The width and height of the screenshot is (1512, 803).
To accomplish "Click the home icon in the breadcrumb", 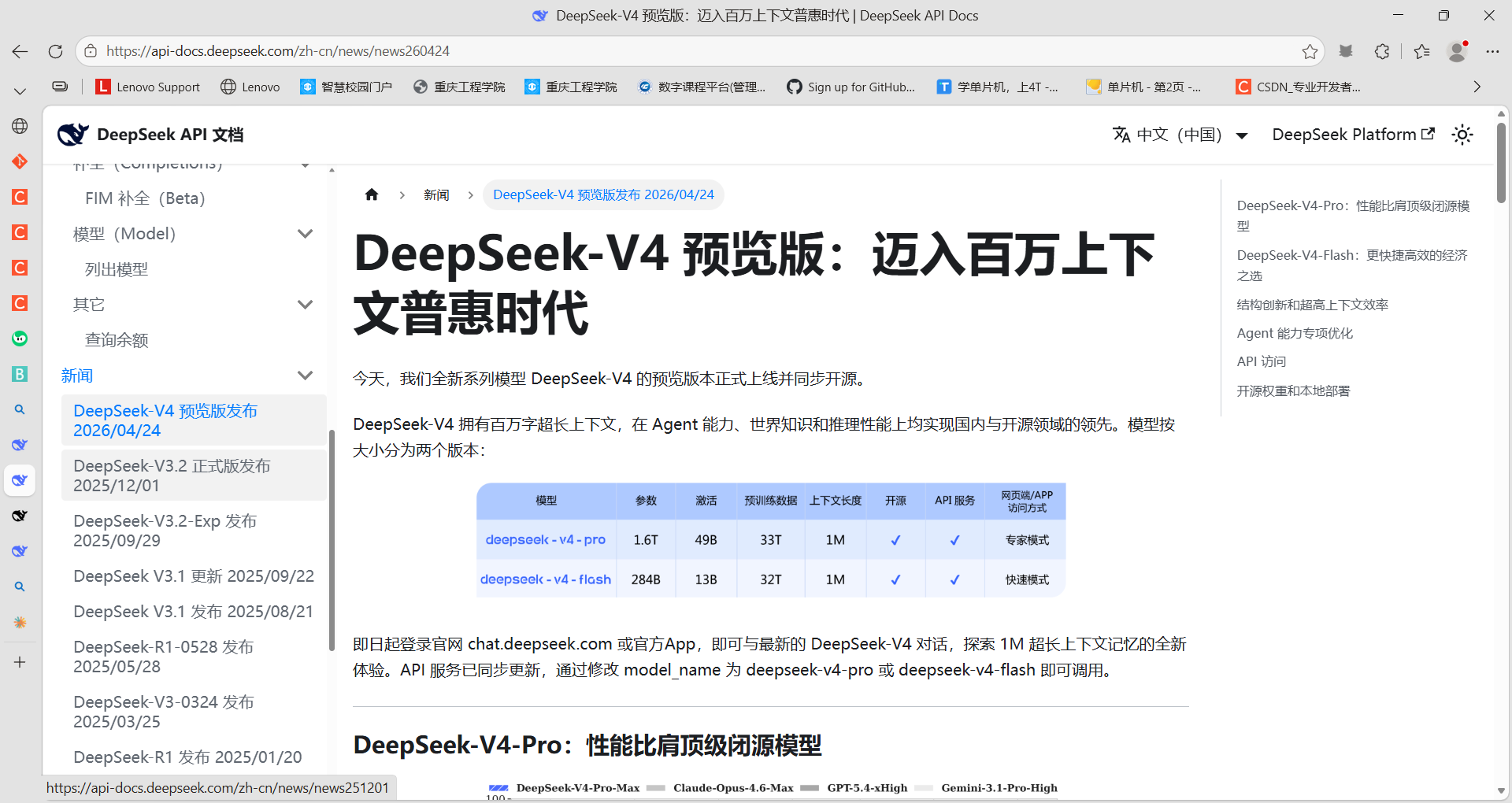I will tap(372, 194).
